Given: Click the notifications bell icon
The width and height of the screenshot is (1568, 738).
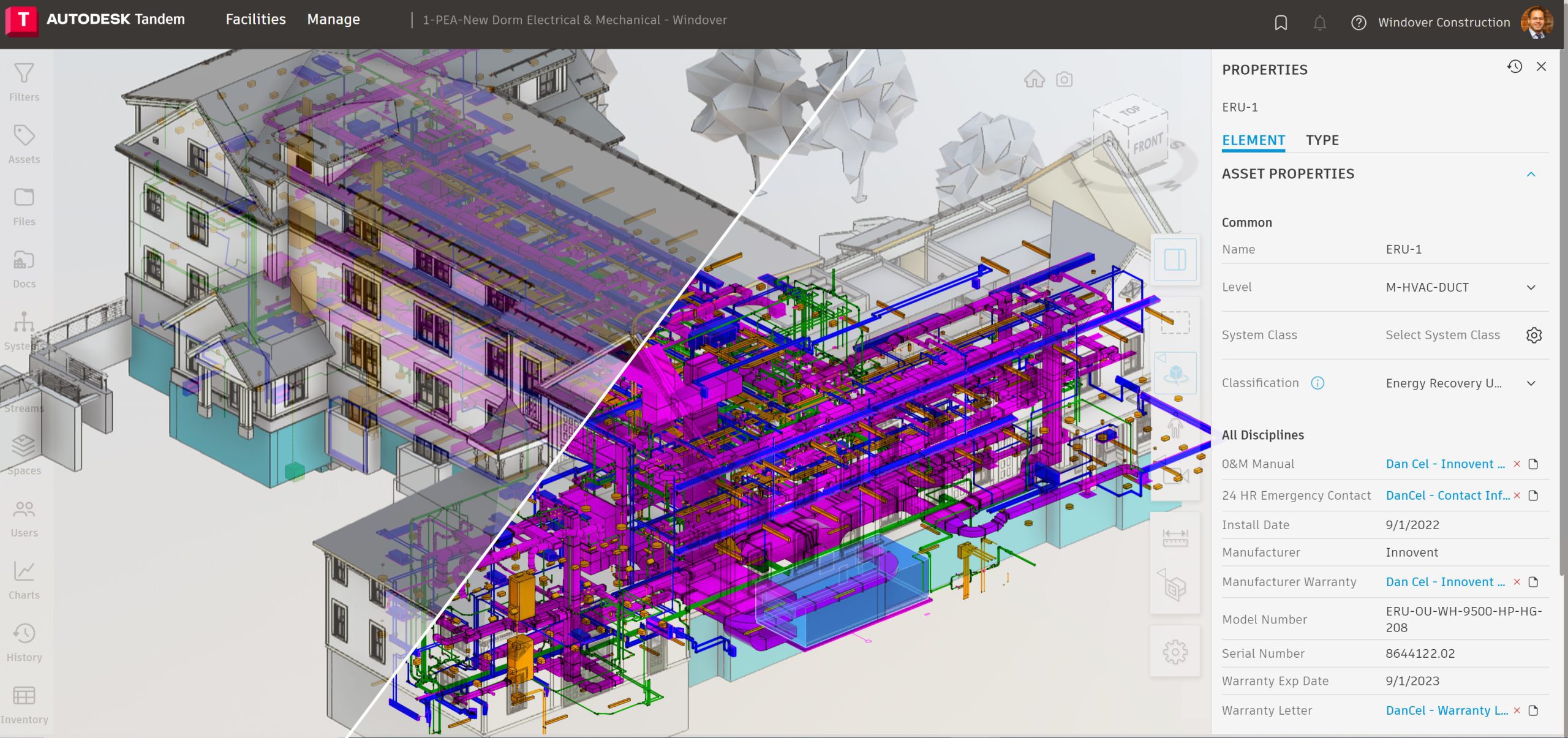Looking at the screenshot, I should click(1320, 22).
